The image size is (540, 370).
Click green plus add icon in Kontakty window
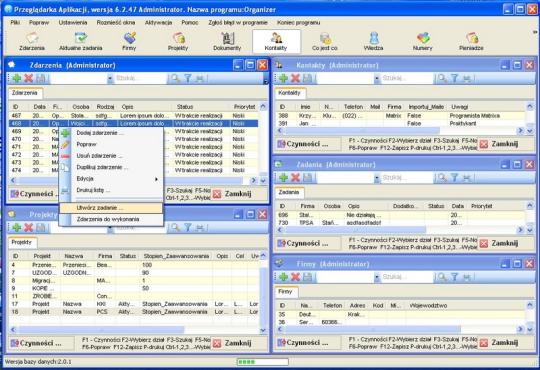283,79
